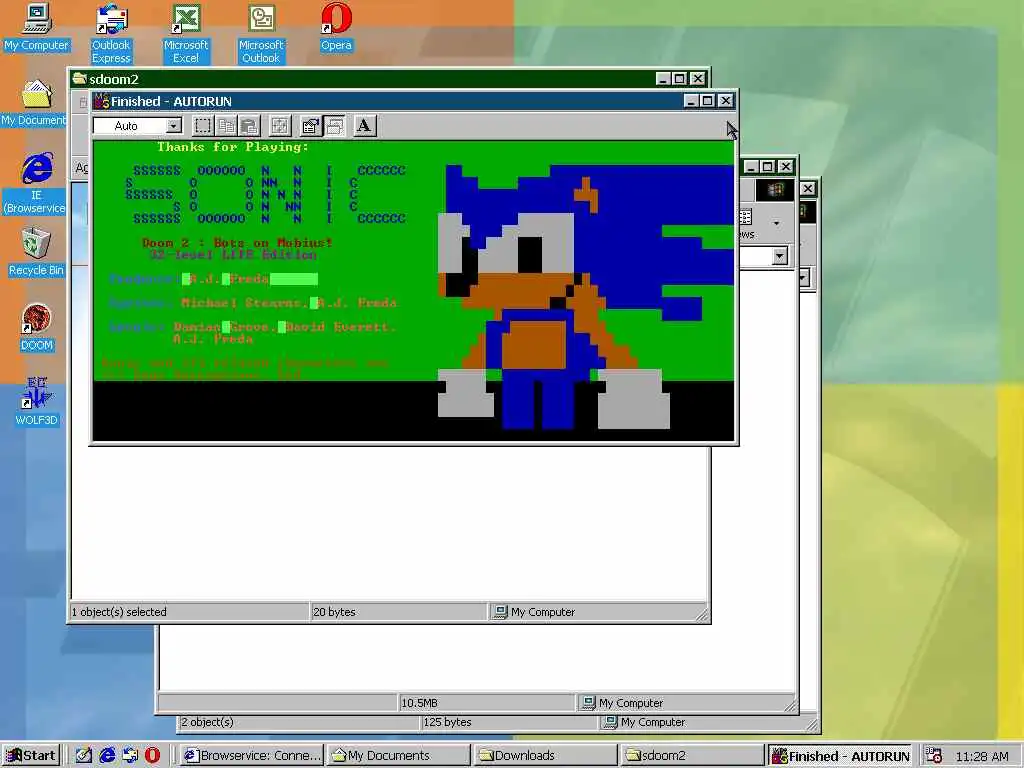Click the Copy icon in AUTORUN toolbar

coord(226,125)
